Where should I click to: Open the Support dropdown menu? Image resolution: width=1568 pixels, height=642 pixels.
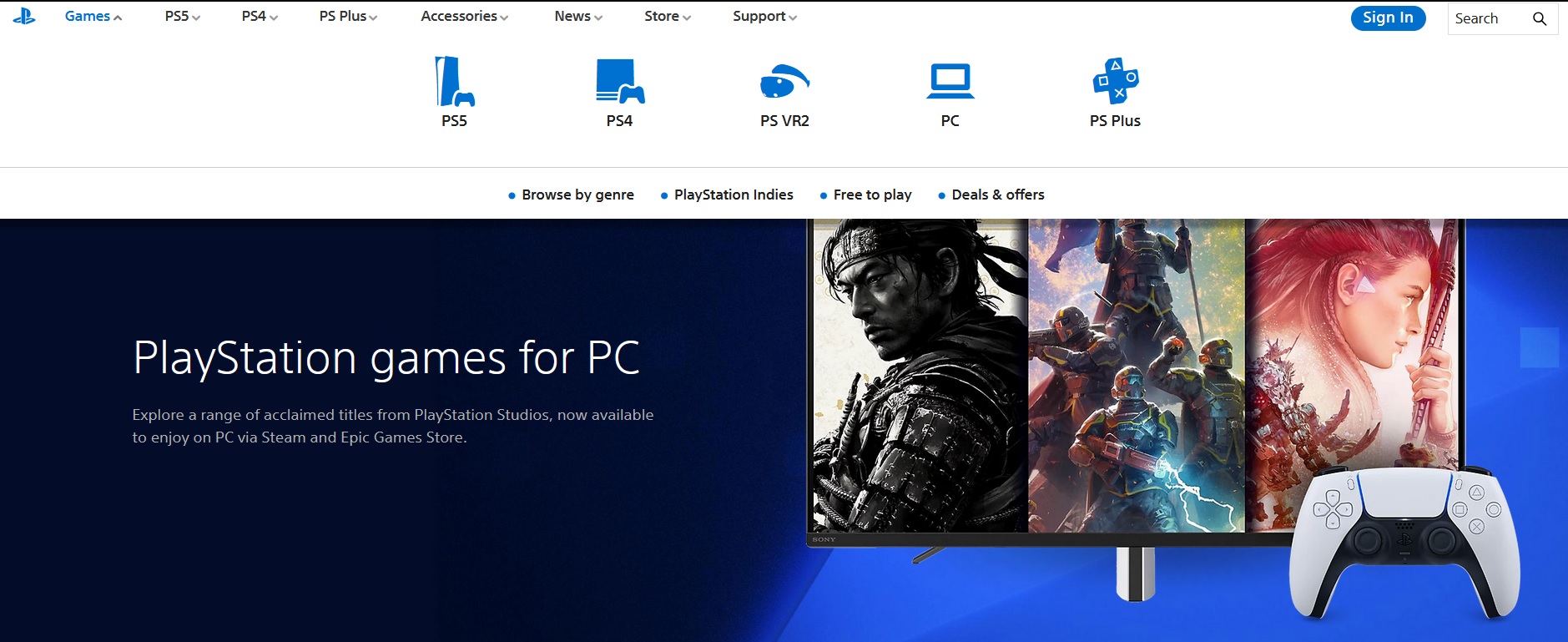coord(765,17)
